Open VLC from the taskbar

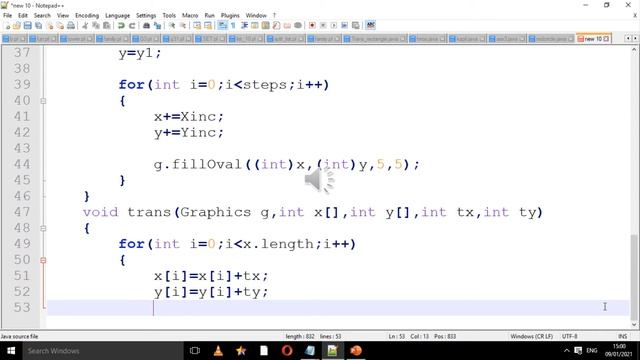(x=218, y=351)
